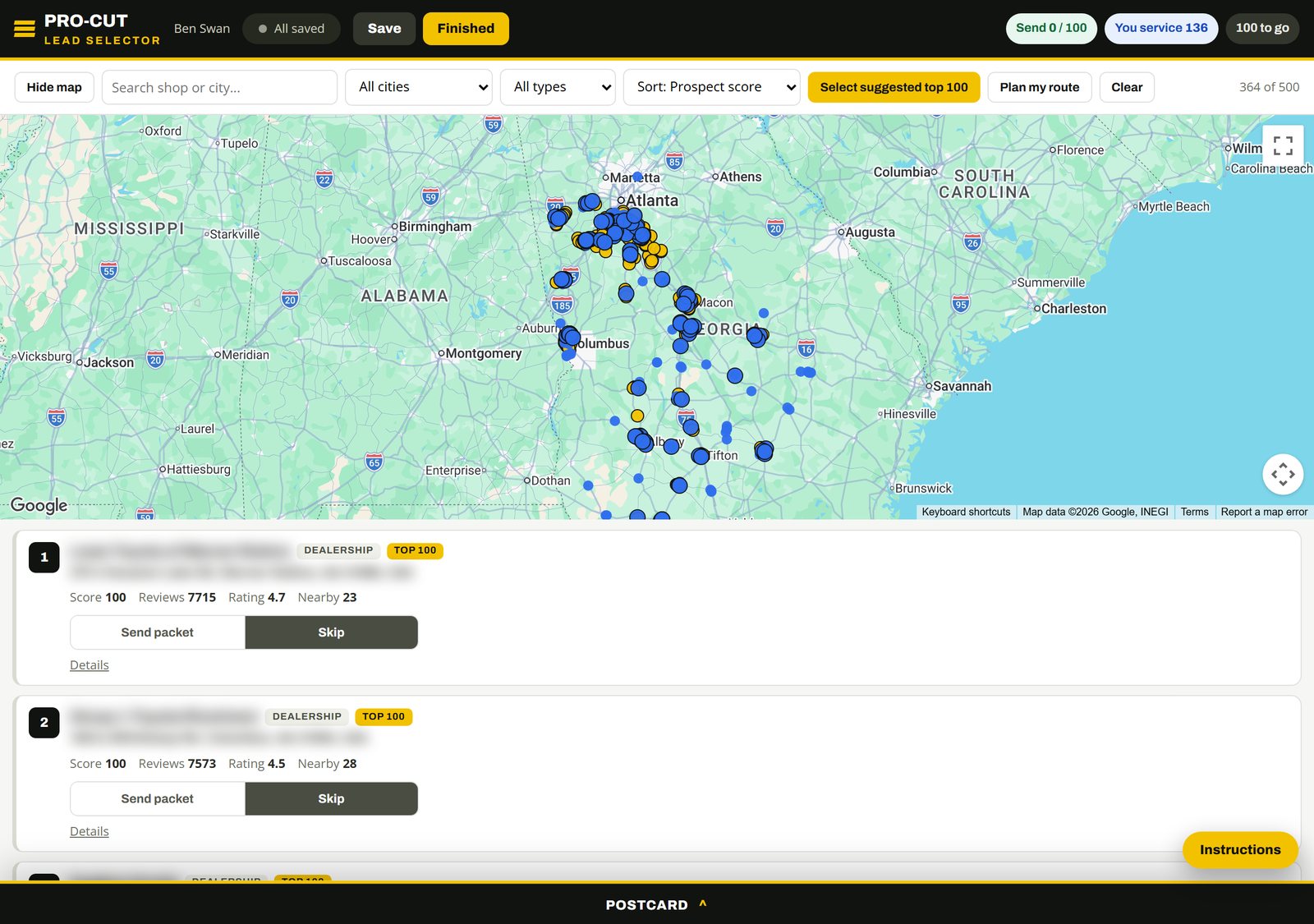Open the All types dropdown
Viewport: 1314px width, 924px height.
[x=558, y=87]
